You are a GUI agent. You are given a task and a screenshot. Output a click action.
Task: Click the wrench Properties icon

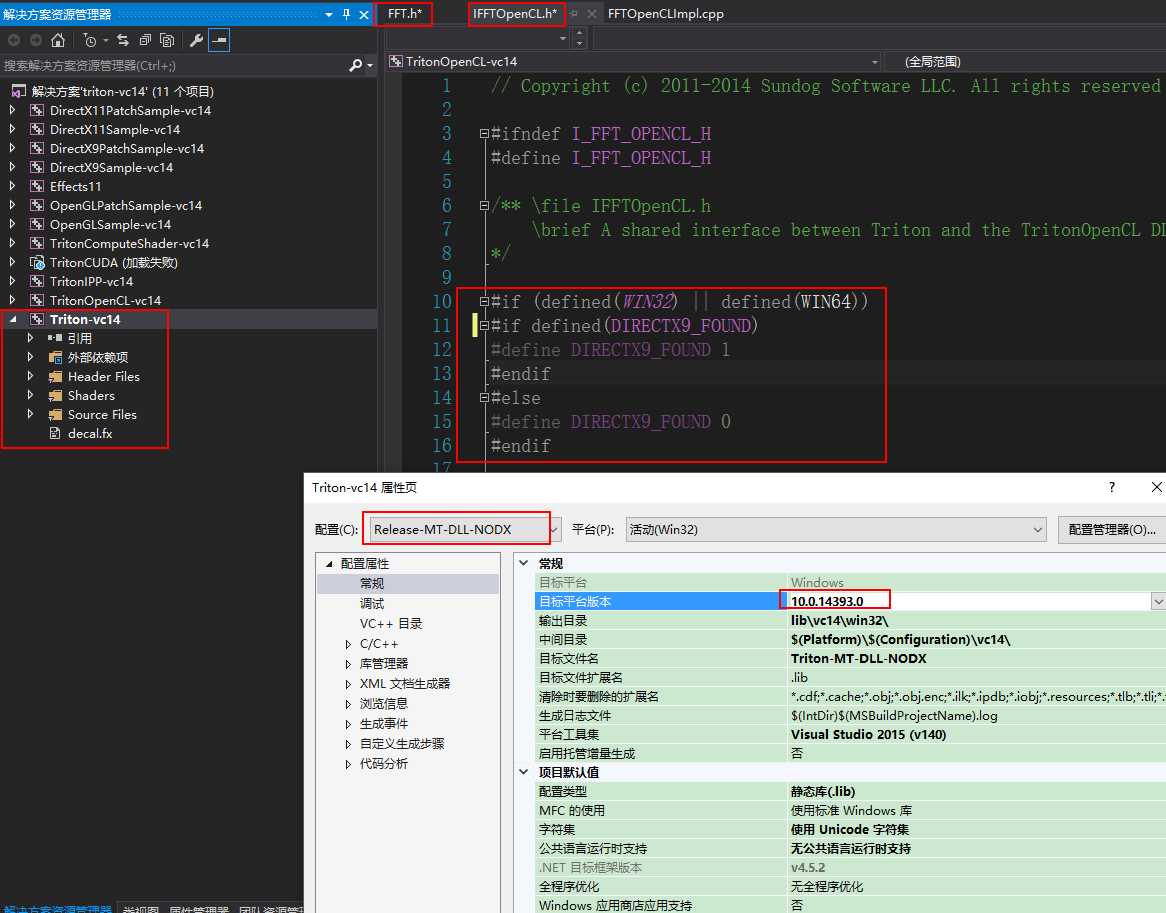coord(196,40)
